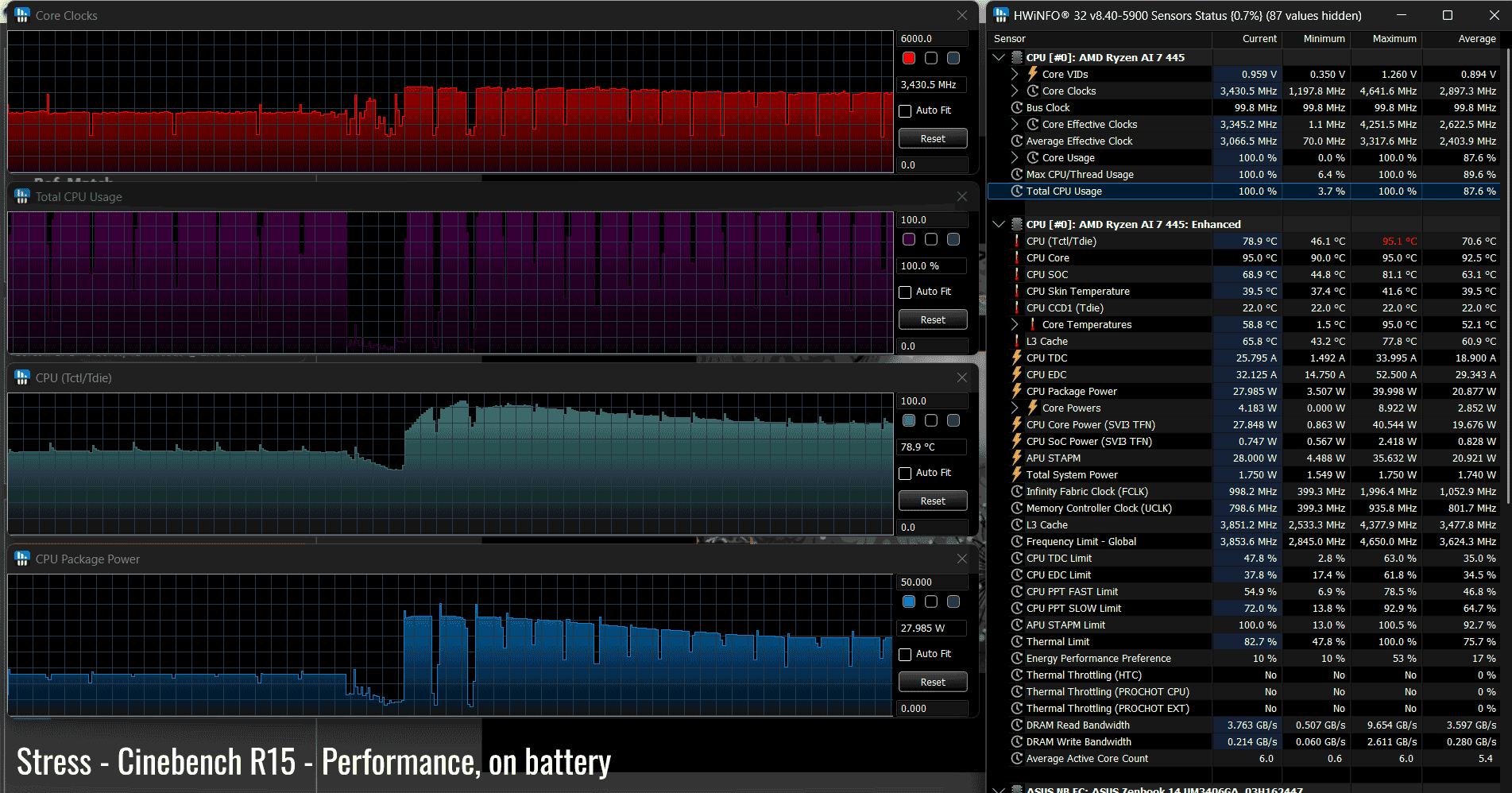Click the Maximum column header
Viewport: 1512px width, 793px height.
pos(1385,38)
